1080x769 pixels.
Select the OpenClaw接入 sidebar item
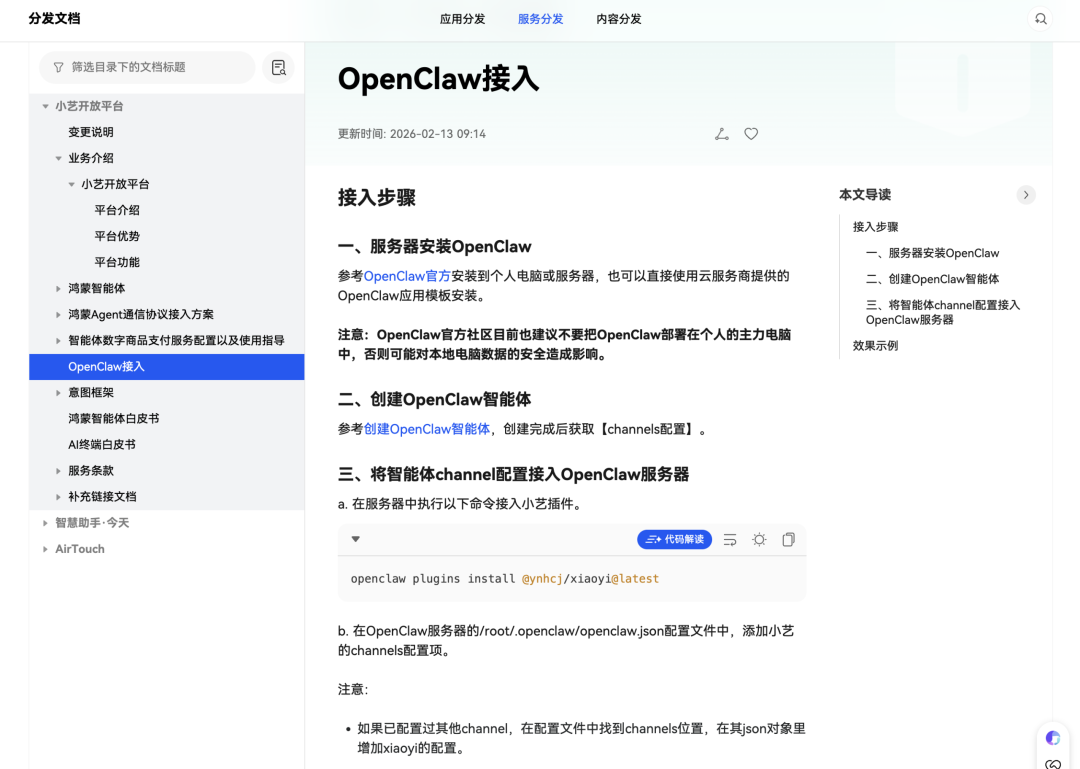pos(167,367)
